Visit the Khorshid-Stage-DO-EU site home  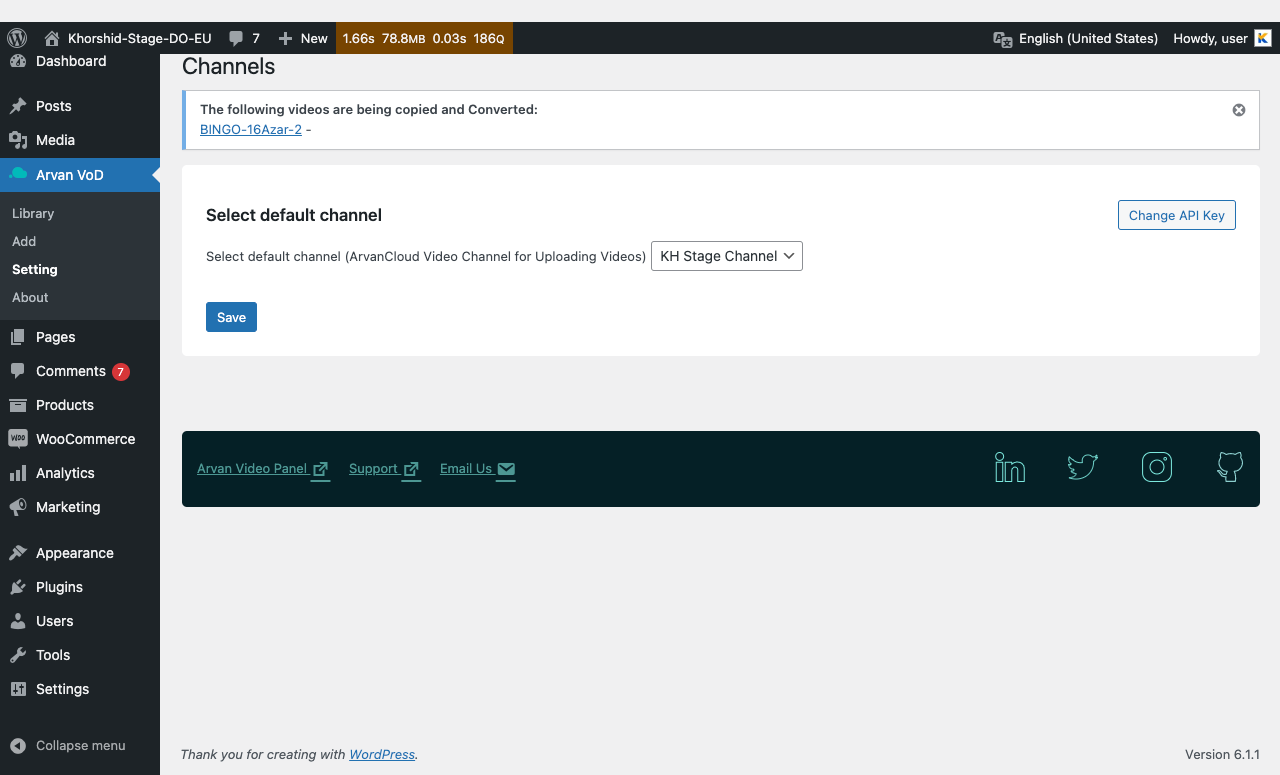pos(128,38)
